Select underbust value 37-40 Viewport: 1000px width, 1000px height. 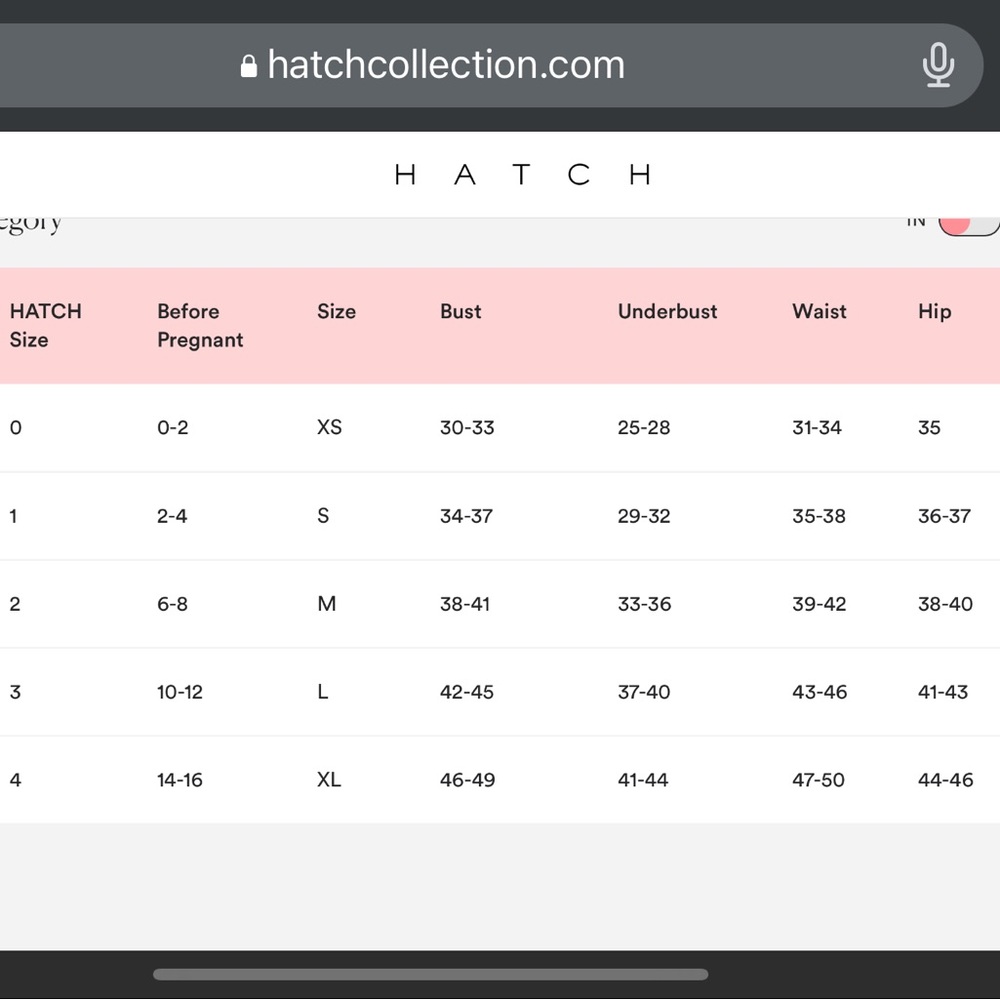pyautogui.click(x=643, y=691)
